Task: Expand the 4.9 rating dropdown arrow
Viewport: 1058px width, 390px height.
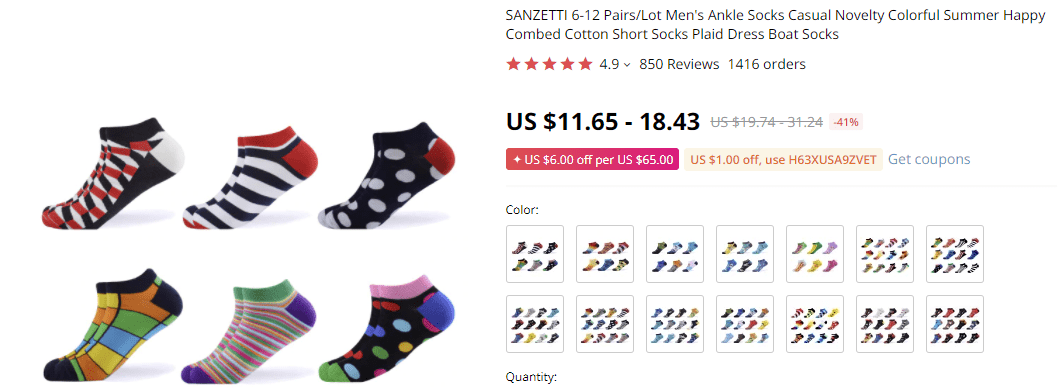Action: [627, 65]
